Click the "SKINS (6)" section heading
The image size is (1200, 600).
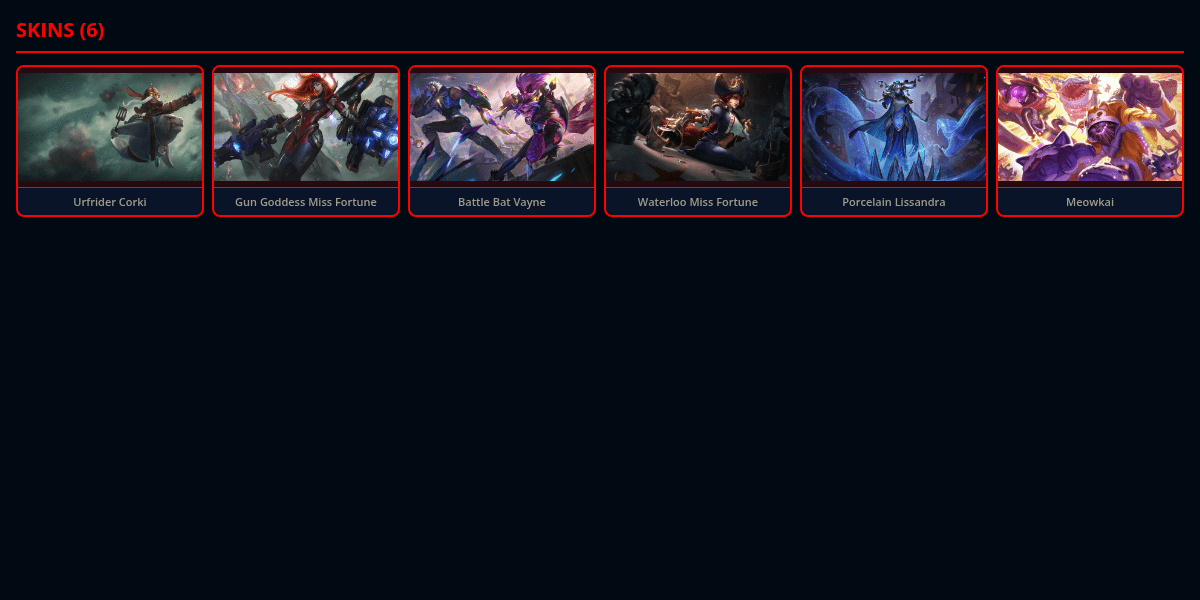click(x=60, y=30)
